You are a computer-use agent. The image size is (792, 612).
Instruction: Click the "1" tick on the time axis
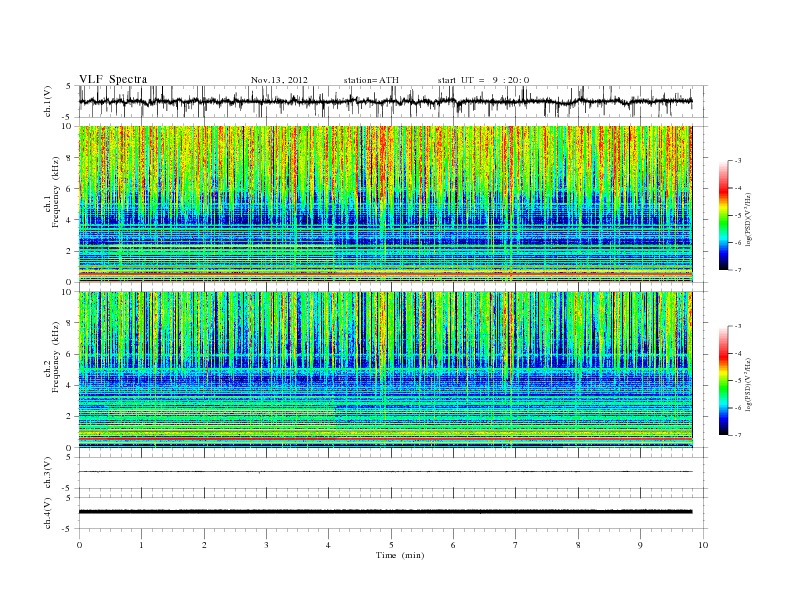[141, 545]
